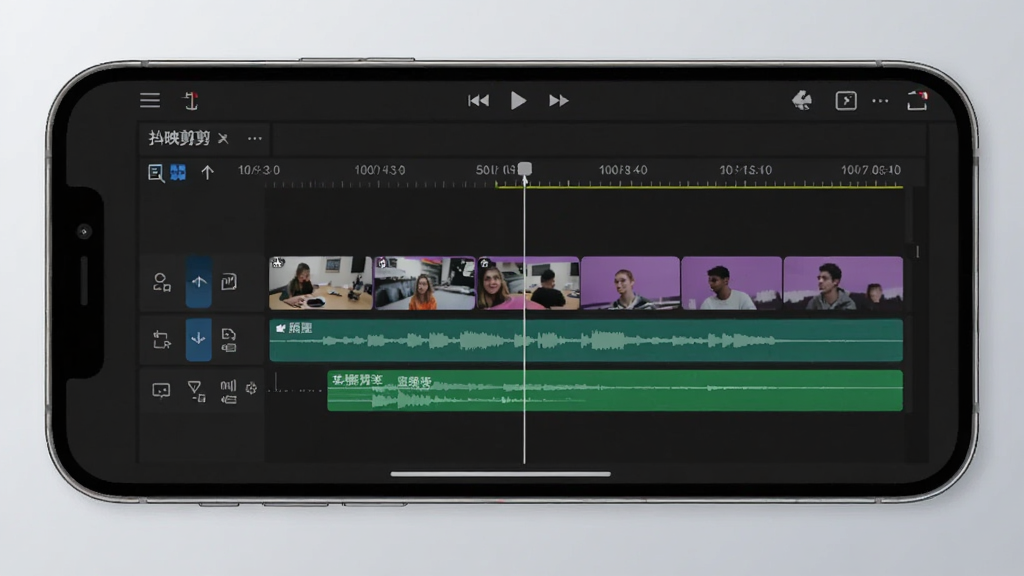Tap the square icon right of the blue up arrow
This screenshot has height=576, width=1024.
229,281
